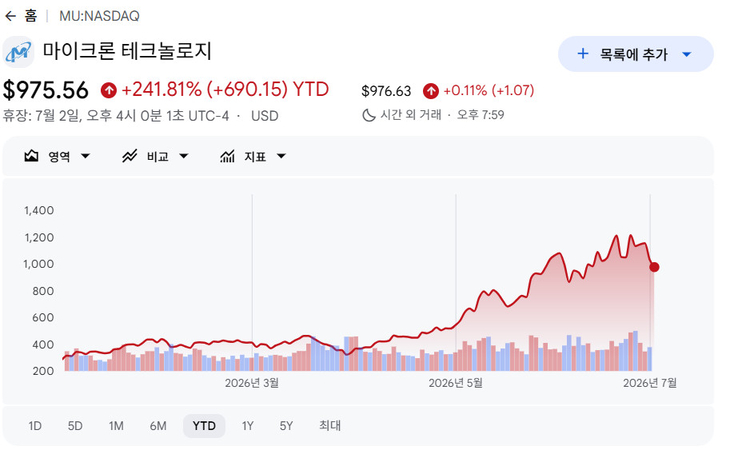Click the red up-arrow beside +0.11%
Screen dimensions: 730x450
(x=431, y=91)
